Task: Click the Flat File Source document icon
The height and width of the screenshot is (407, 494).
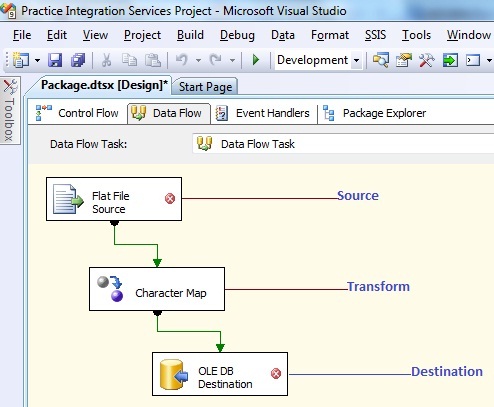Action: [x=68, y=199]
